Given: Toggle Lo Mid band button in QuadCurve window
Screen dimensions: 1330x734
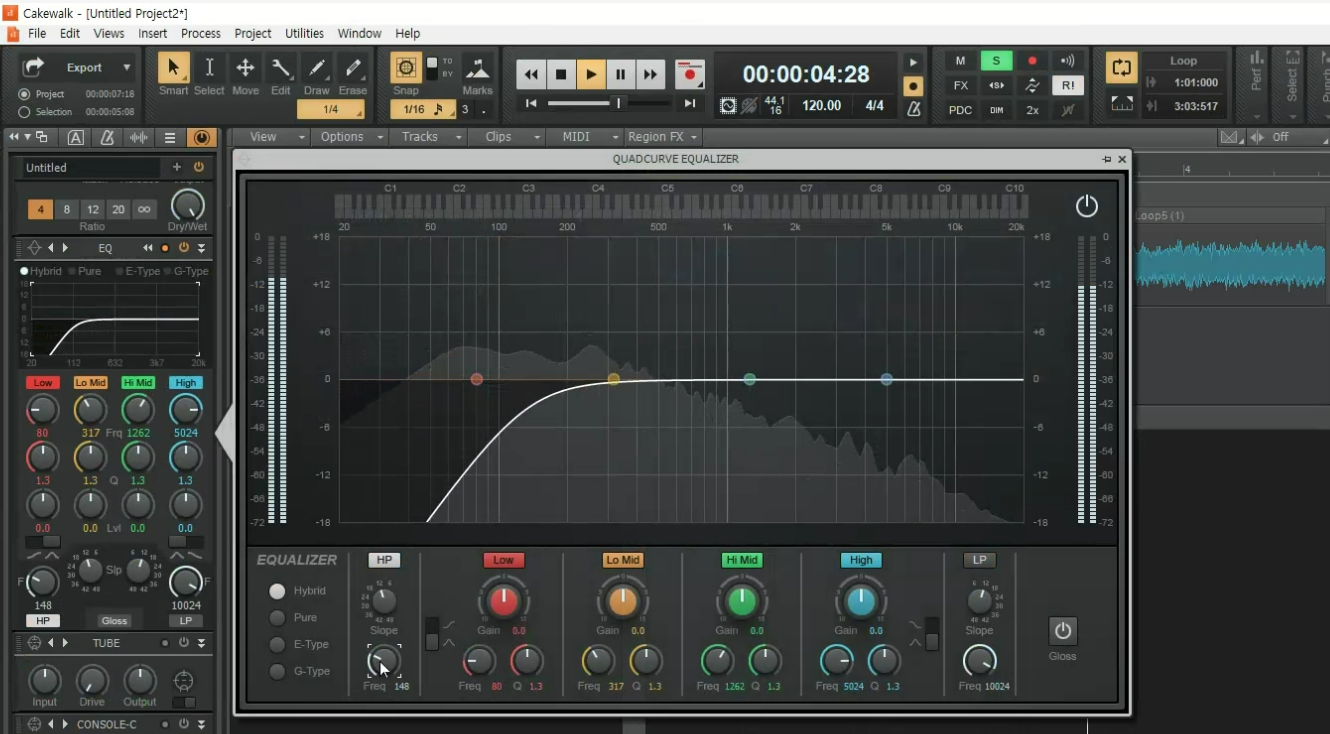Looking at the screenshot, I should pos(622,560).
